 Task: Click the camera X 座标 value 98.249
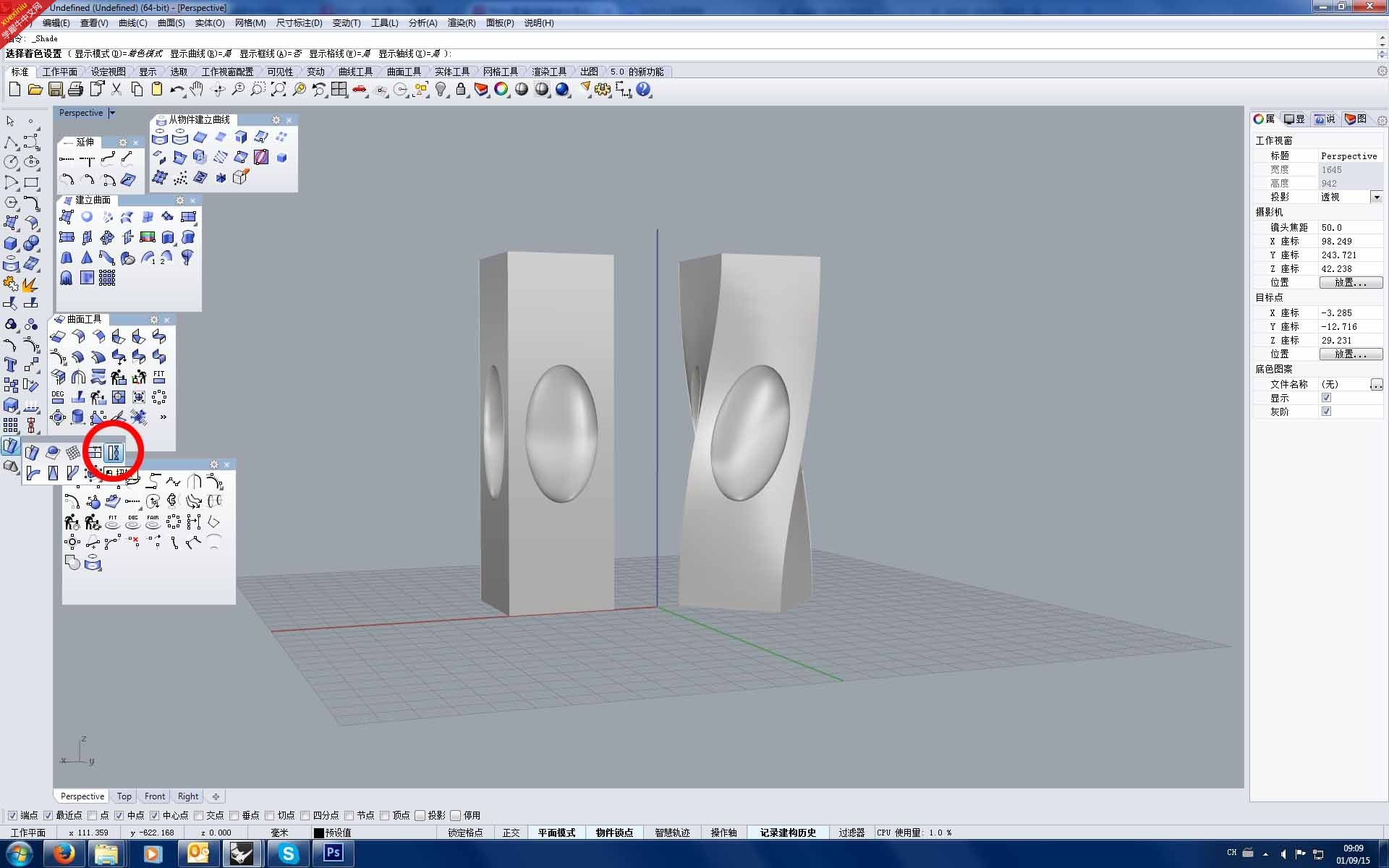point(1350,241)
